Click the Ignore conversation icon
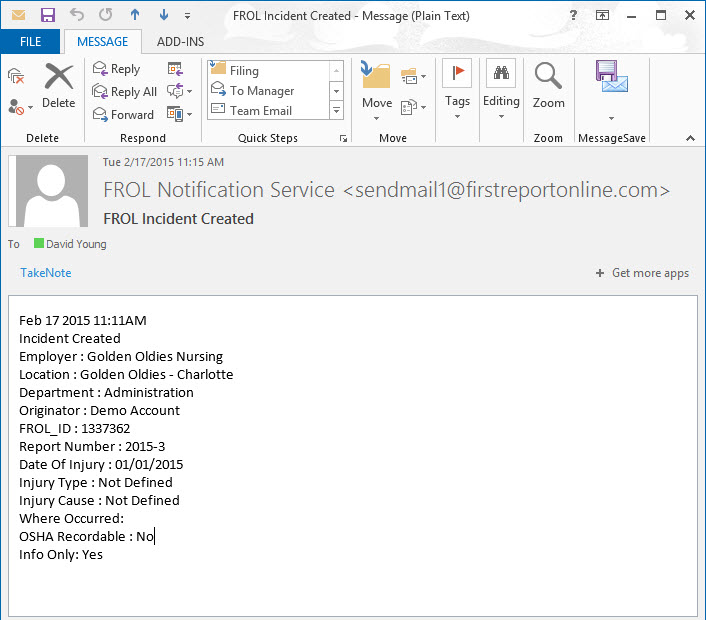This screenshot has width=706, height=620. point(15,76)
